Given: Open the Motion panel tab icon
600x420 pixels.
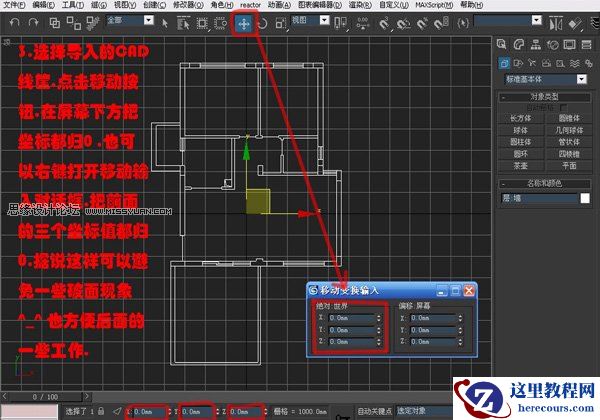Looking at the screenshot, I should pyautogui.click(x=553, y=45).
